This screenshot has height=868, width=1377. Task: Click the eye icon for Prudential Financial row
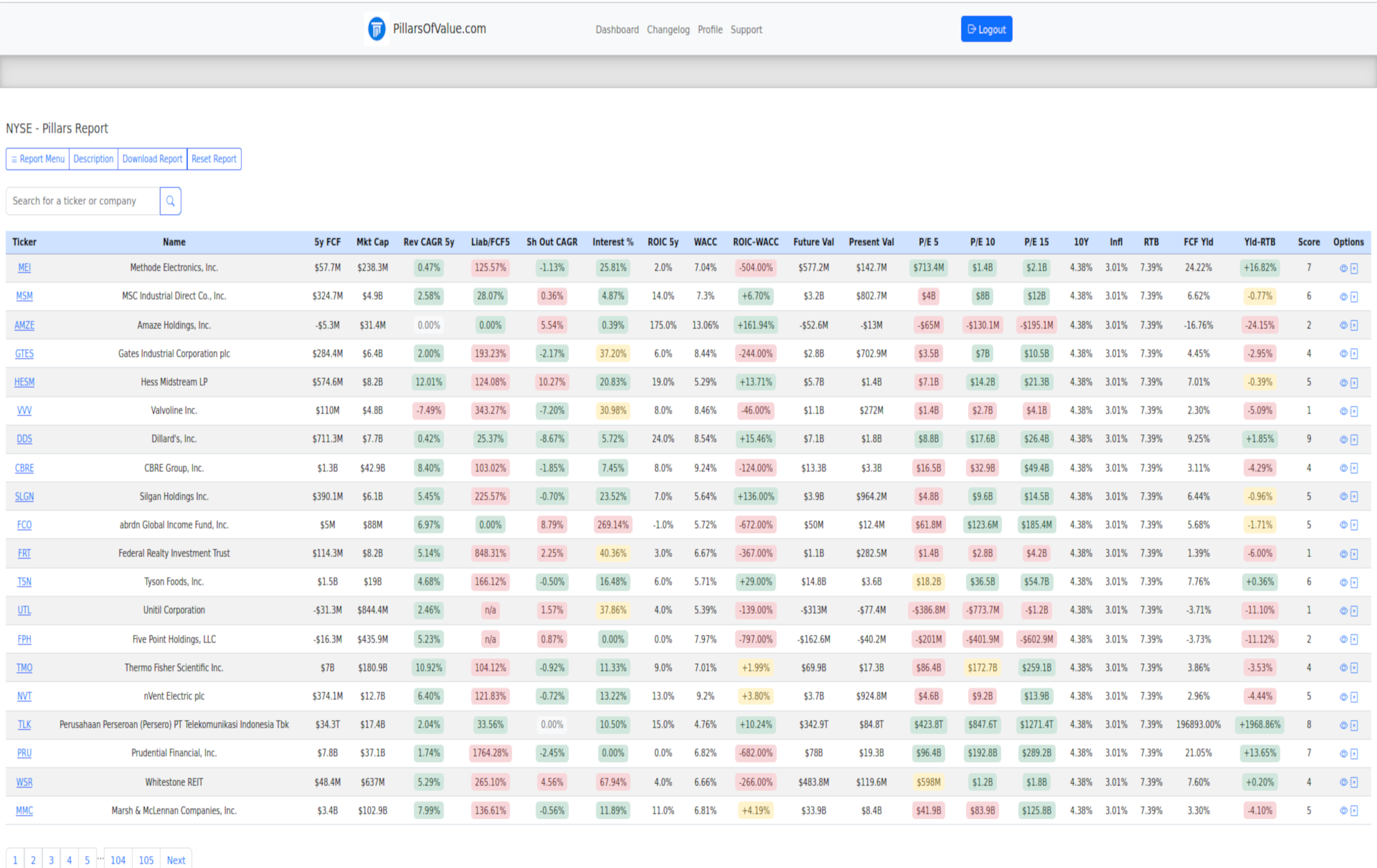tap(1343, 753)
